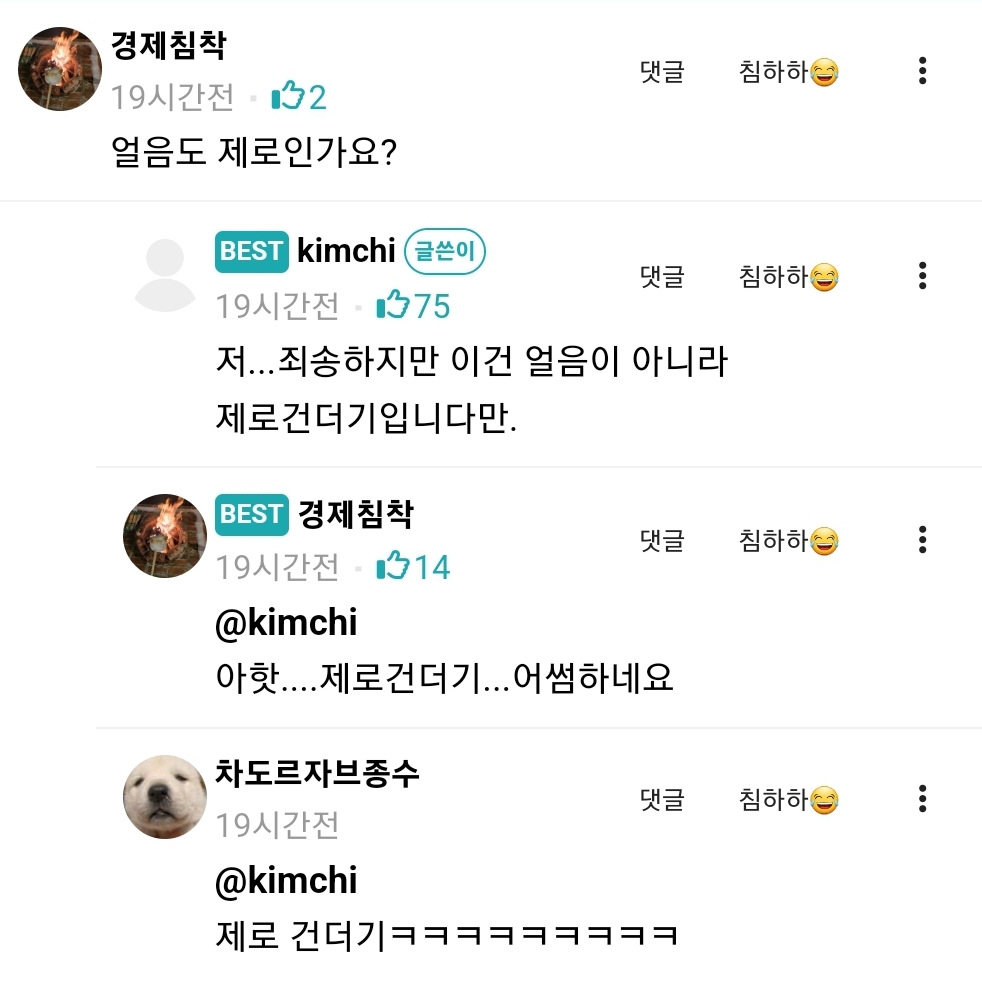Open three-dot menu on kimchi's reply

tap(922, 276)
